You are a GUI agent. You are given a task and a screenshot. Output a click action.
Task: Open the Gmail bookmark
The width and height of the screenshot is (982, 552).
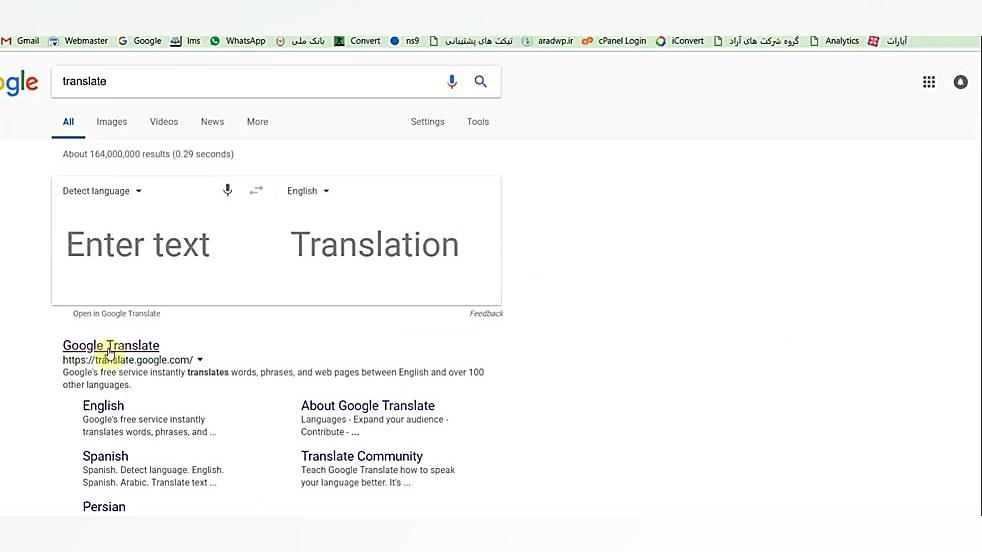20,41
